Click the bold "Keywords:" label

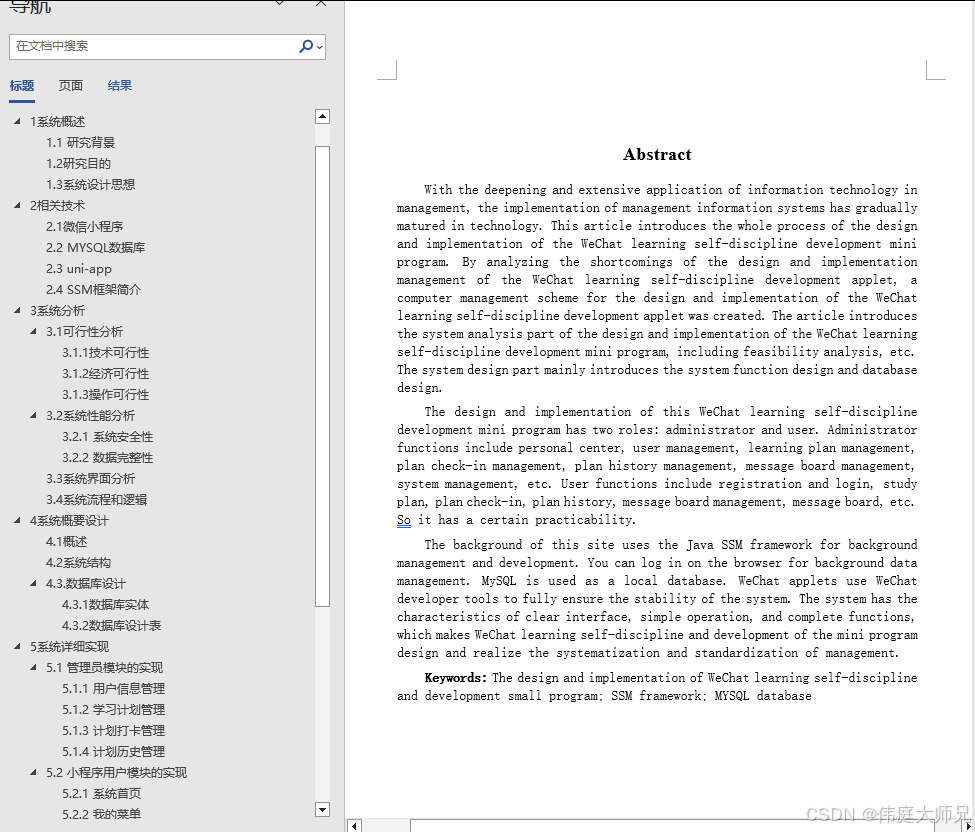pyautogui.click(x=456, y=678)
